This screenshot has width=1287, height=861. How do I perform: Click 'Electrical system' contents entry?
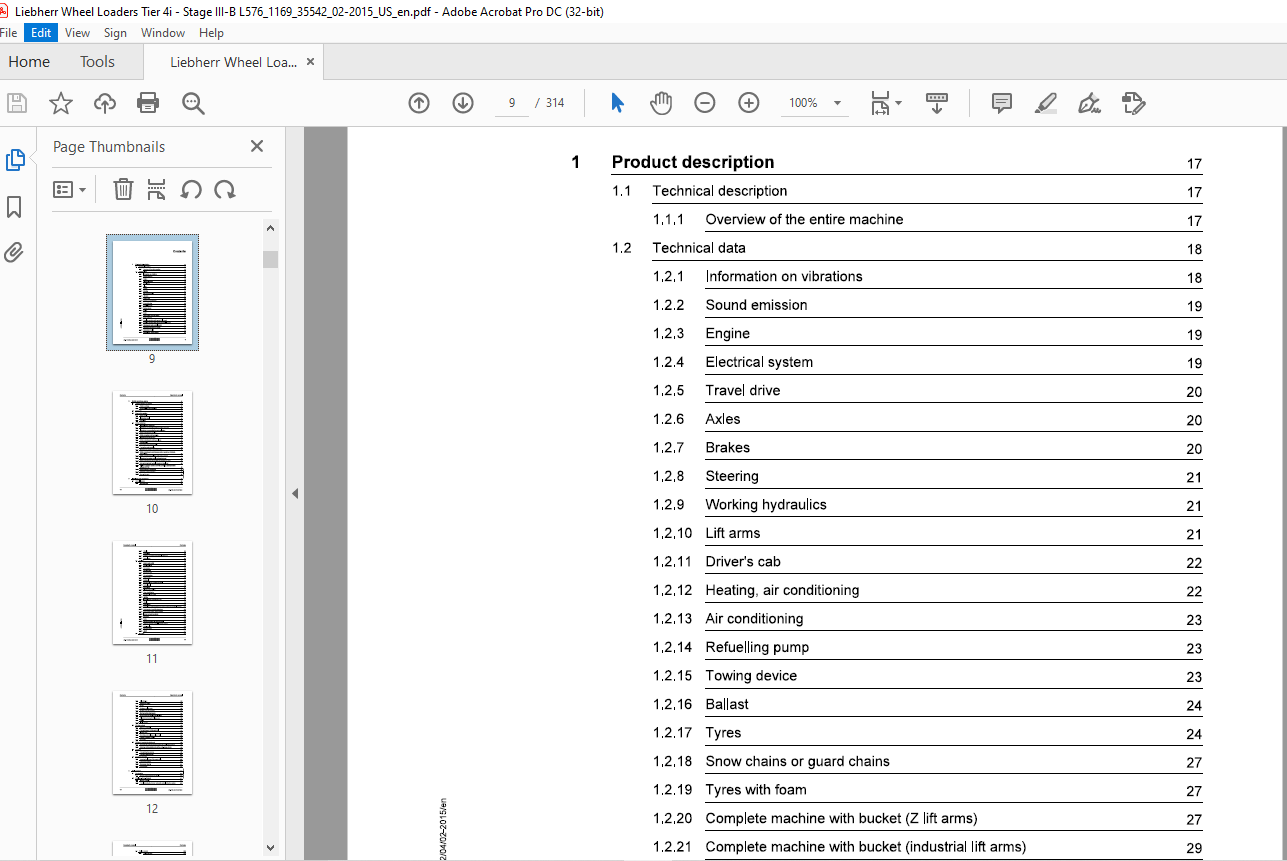coord(759,362)
